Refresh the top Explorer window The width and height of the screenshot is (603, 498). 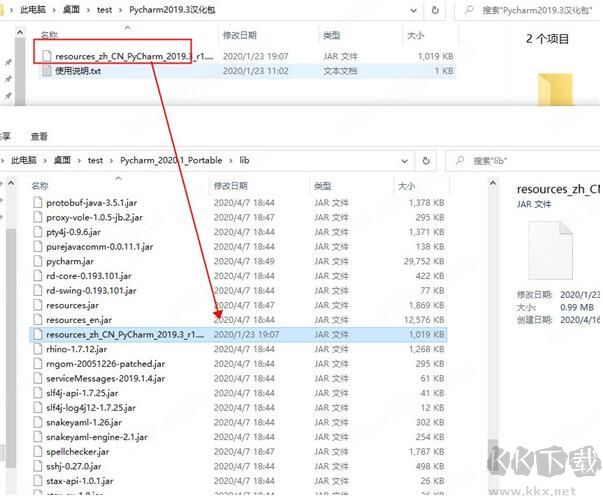[x=435, y=10]
